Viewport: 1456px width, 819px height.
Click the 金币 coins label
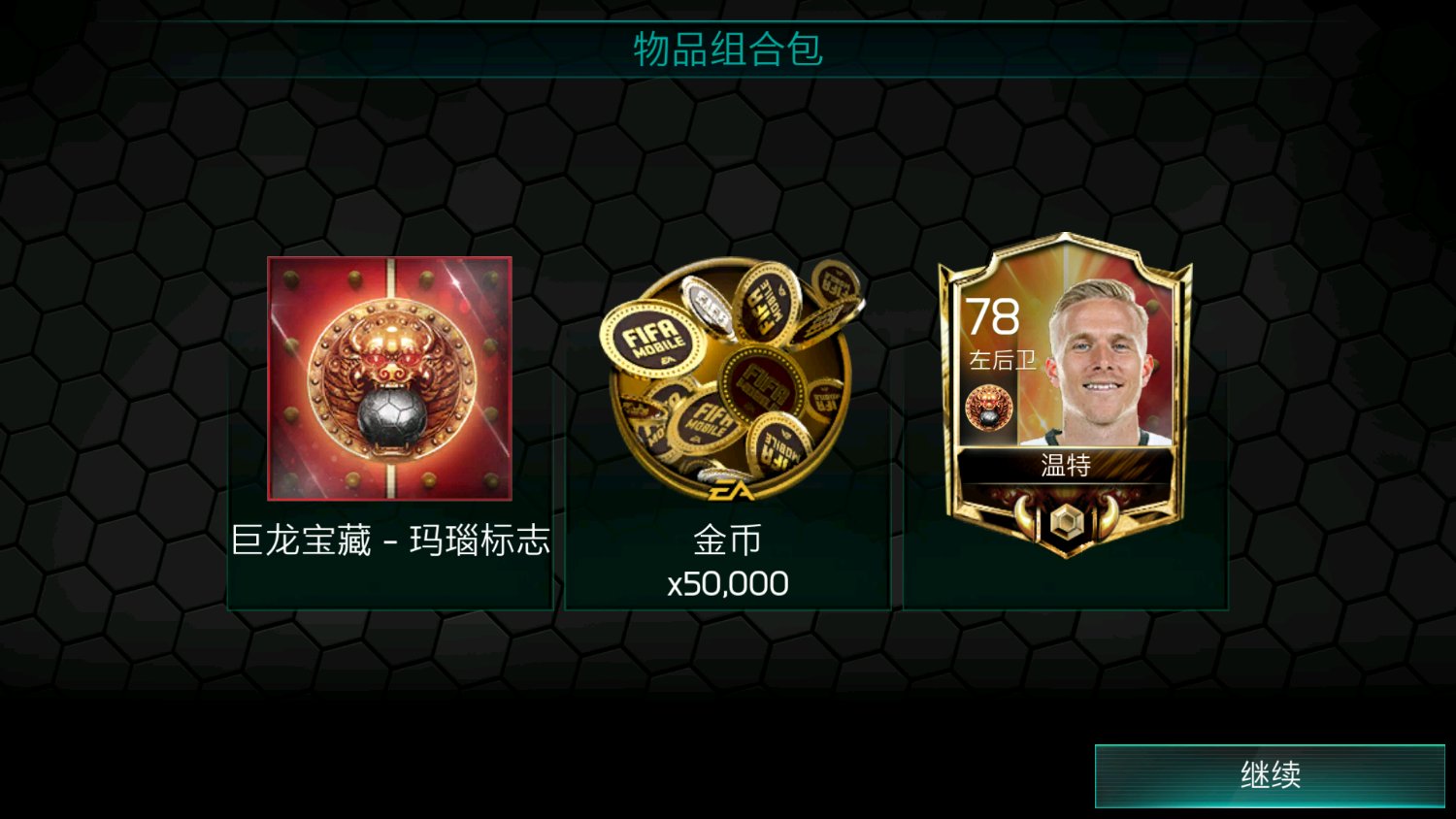click(x=727, y=541)
